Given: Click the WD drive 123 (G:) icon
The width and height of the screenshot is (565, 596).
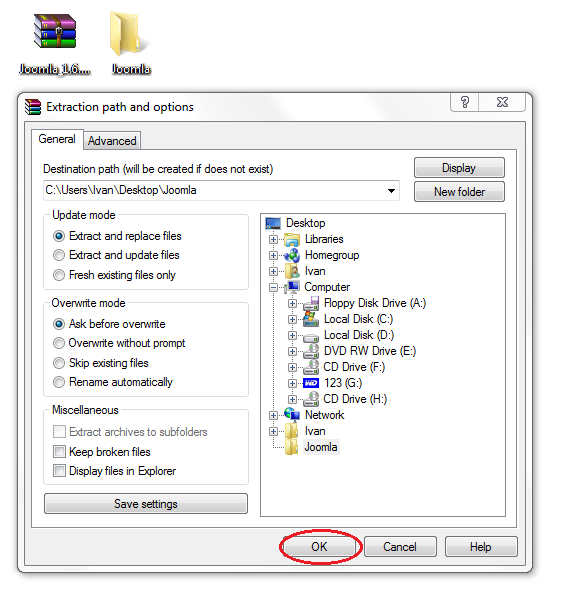Looking at the screenshot, I should [x=311, y=383].
